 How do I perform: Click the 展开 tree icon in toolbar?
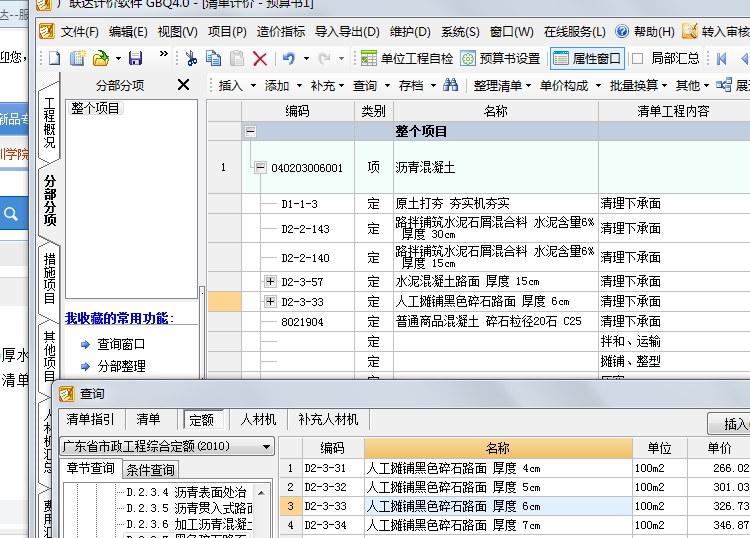(724, 85)
